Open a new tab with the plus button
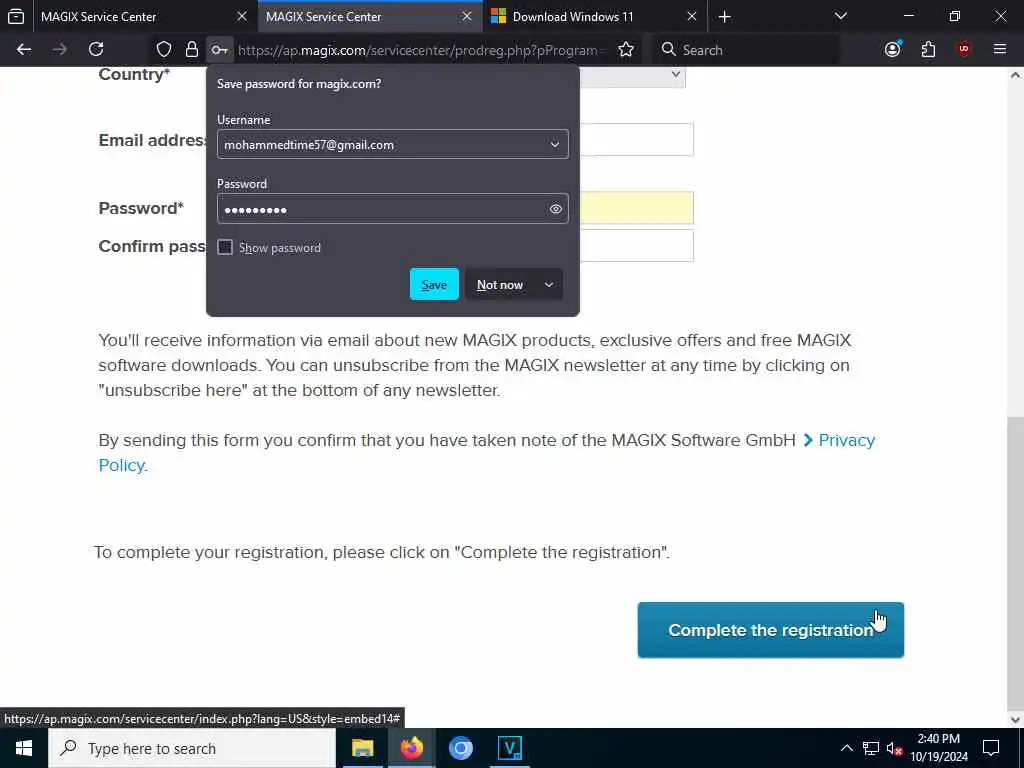1024x768 pixels. [724, 17]
